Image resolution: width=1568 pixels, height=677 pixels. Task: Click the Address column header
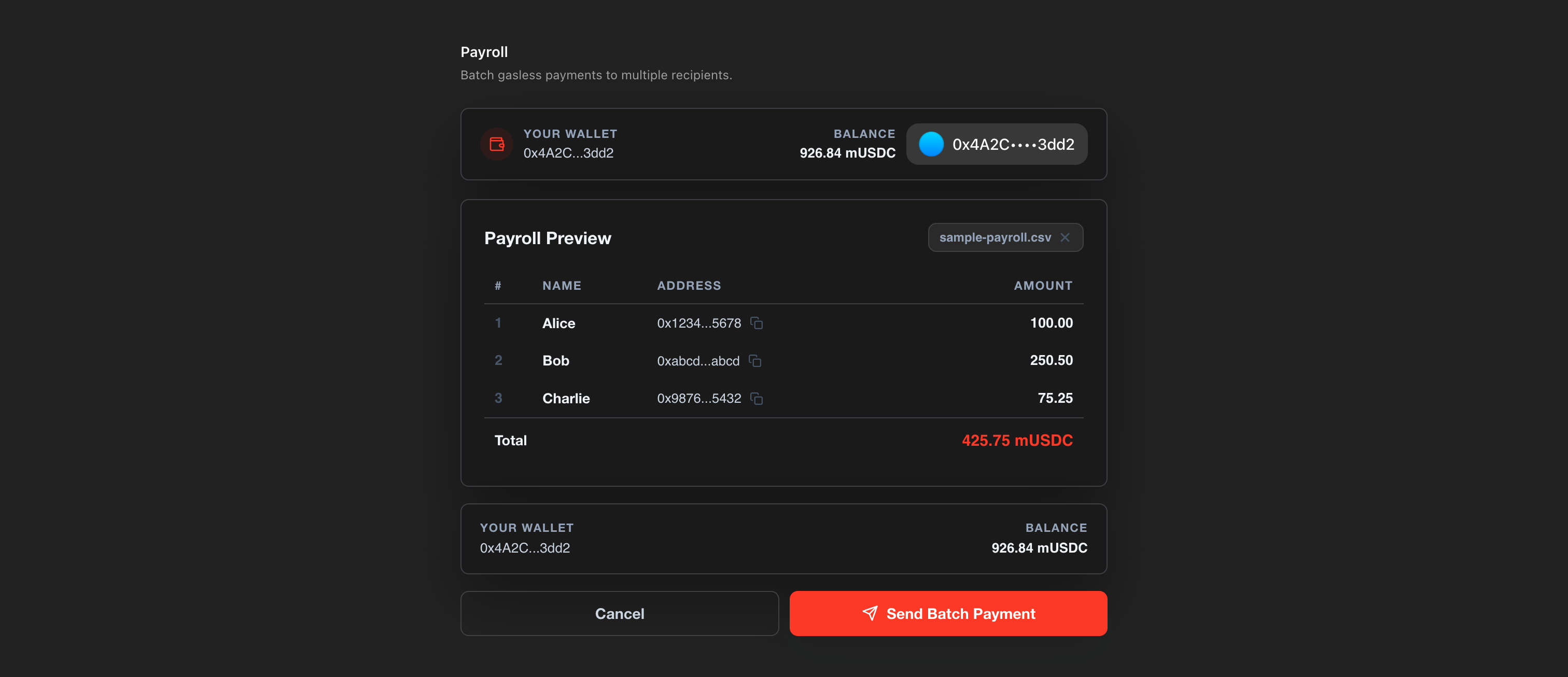[689, 285]
